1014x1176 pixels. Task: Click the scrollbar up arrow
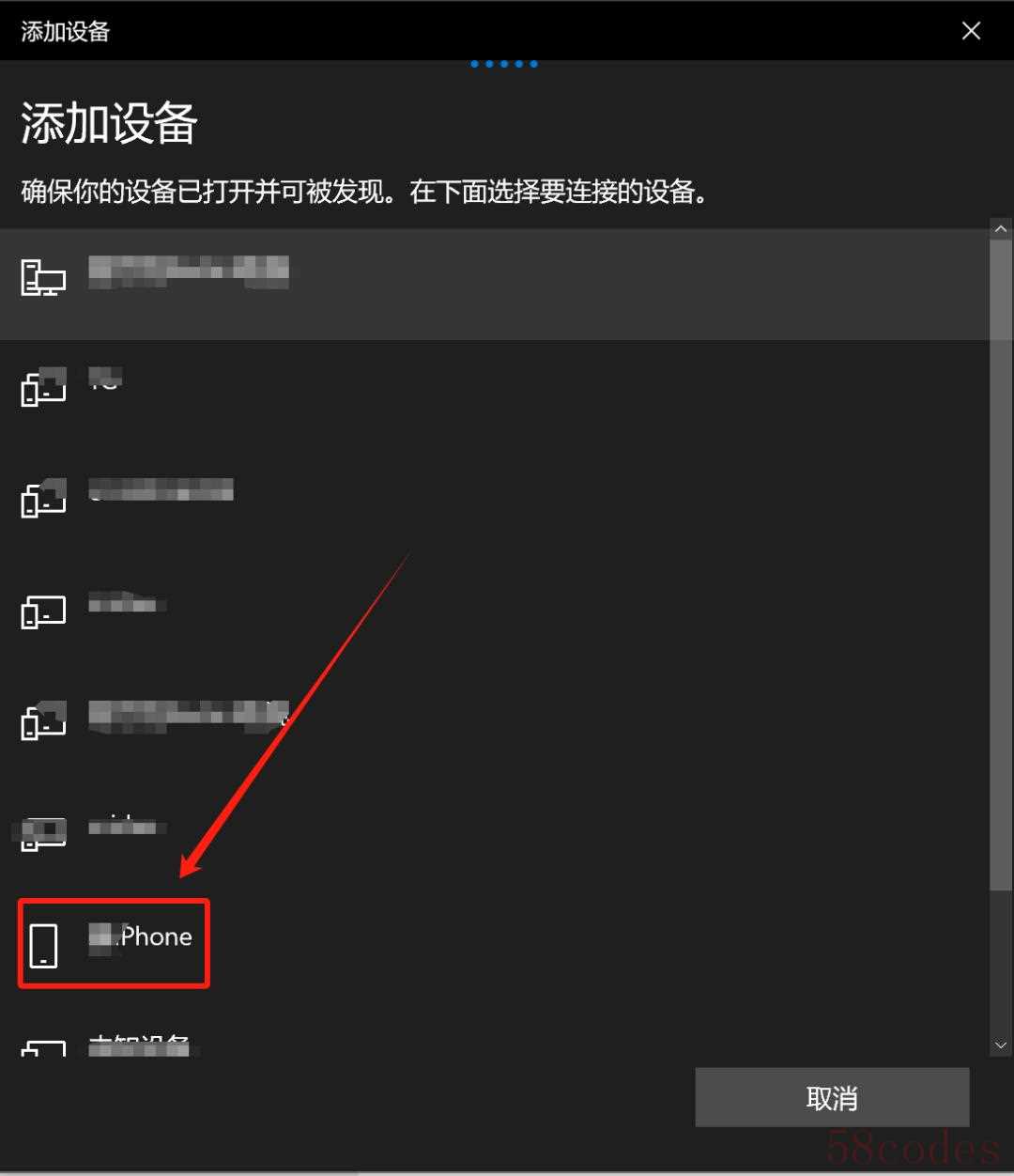(x=1001, y=228)
